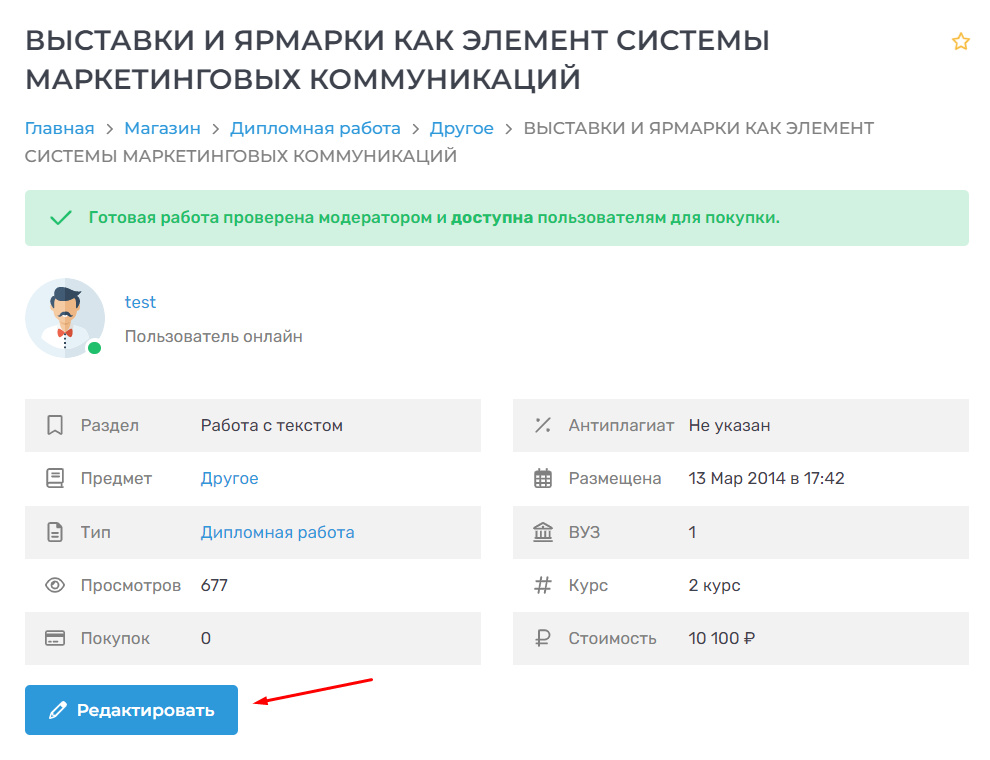Click the eye icon beside Просмотров
The image size is (990, 760).
pyautogui.click(x=55, y=585)
